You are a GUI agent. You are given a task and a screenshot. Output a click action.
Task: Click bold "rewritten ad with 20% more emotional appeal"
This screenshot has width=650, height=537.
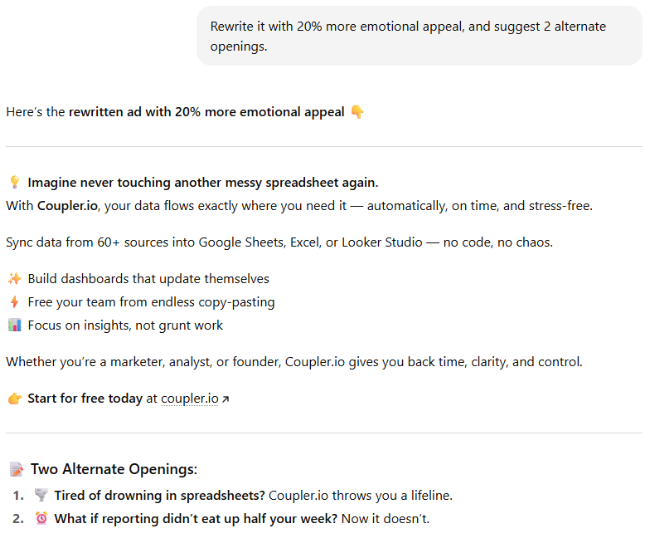pyautogui.click(x=206, y=112)
